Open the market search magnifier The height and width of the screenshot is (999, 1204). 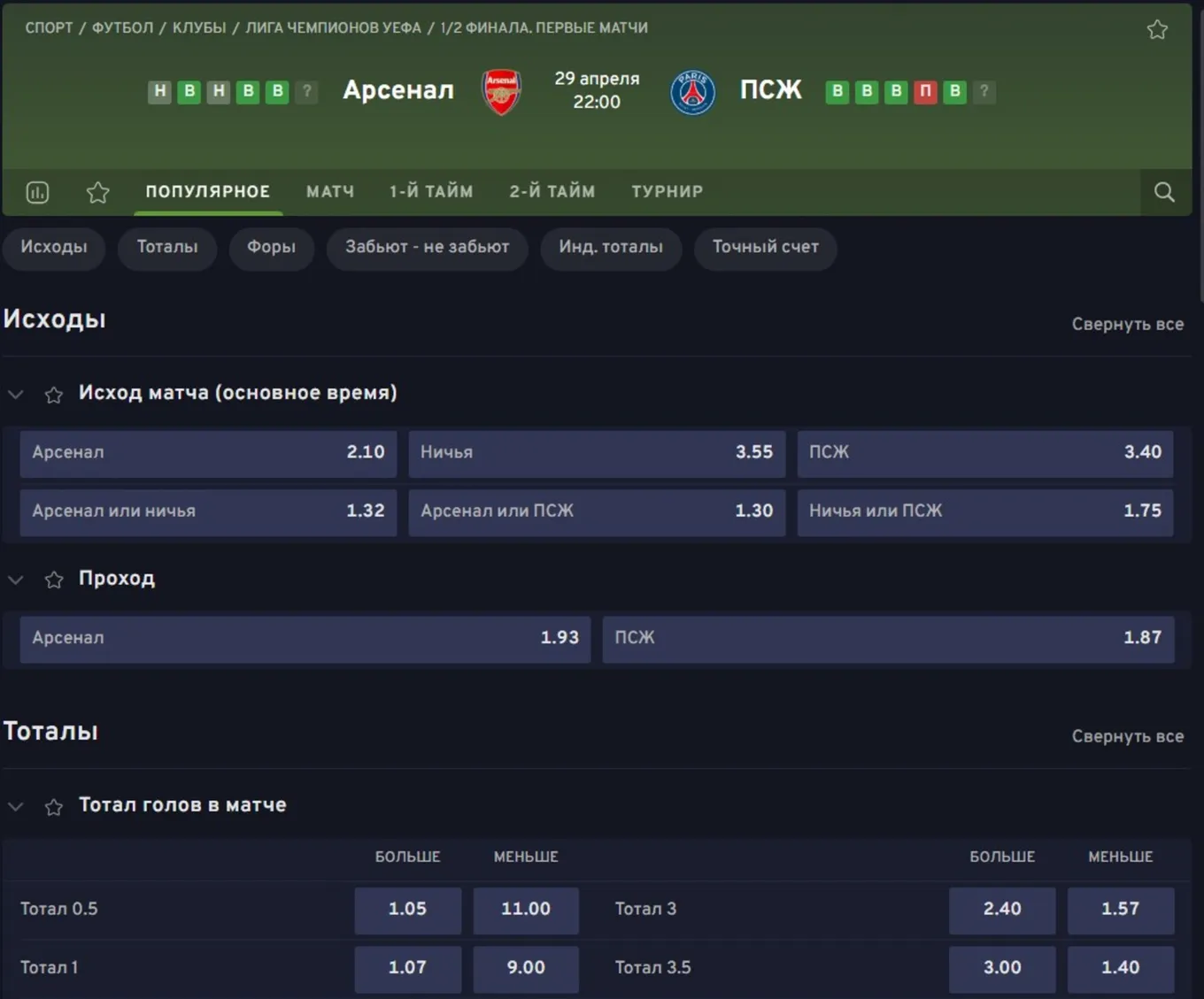(x=1164, y=192)
